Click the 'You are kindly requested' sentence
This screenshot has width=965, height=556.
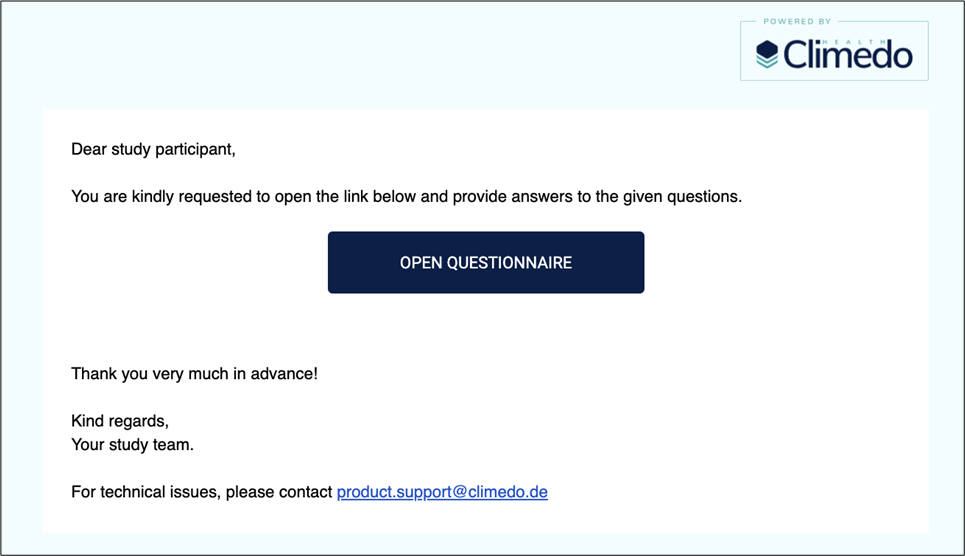click(x=407, y=196)
